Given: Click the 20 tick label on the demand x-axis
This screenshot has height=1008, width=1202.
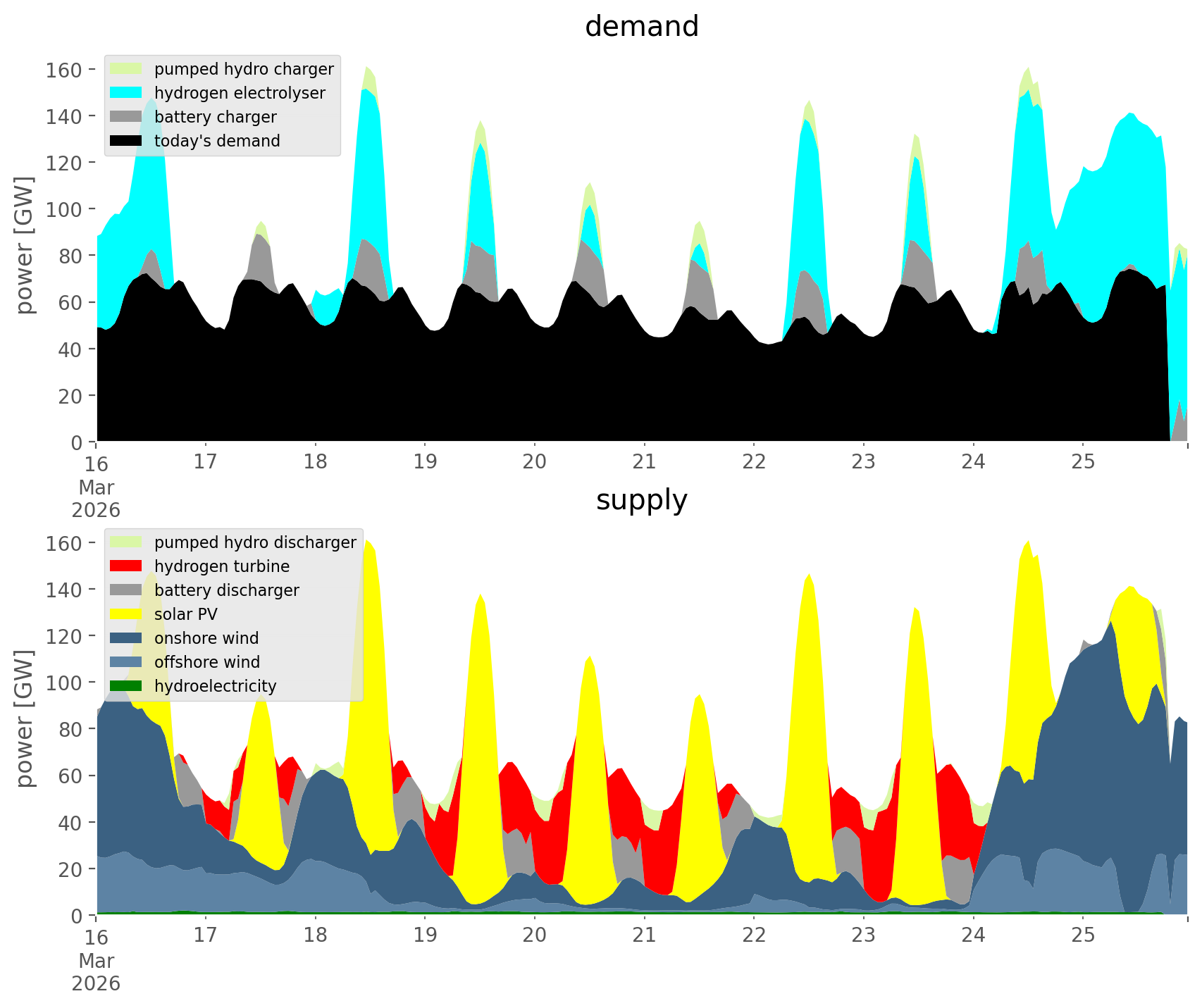Looking at the screenshot, I should (535, 462).
